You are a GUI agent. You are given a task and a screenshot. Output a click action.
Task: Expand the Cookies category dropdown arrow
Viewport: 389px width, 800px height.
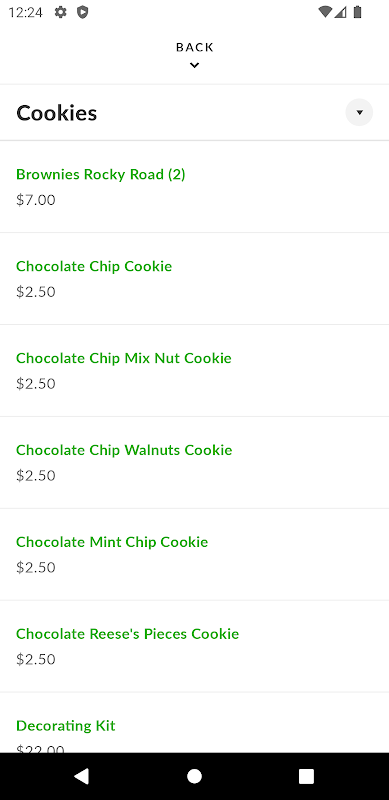[359, 112]
